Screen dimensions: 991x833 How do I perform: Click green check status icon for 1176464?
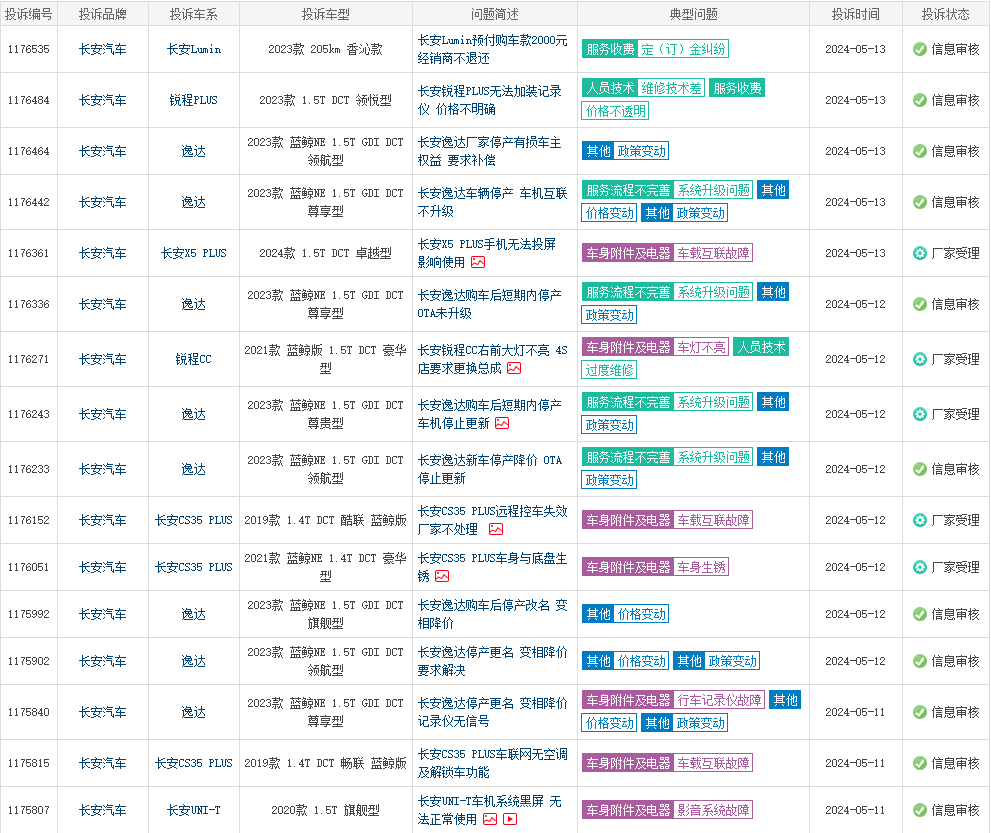tap(920, 152)
